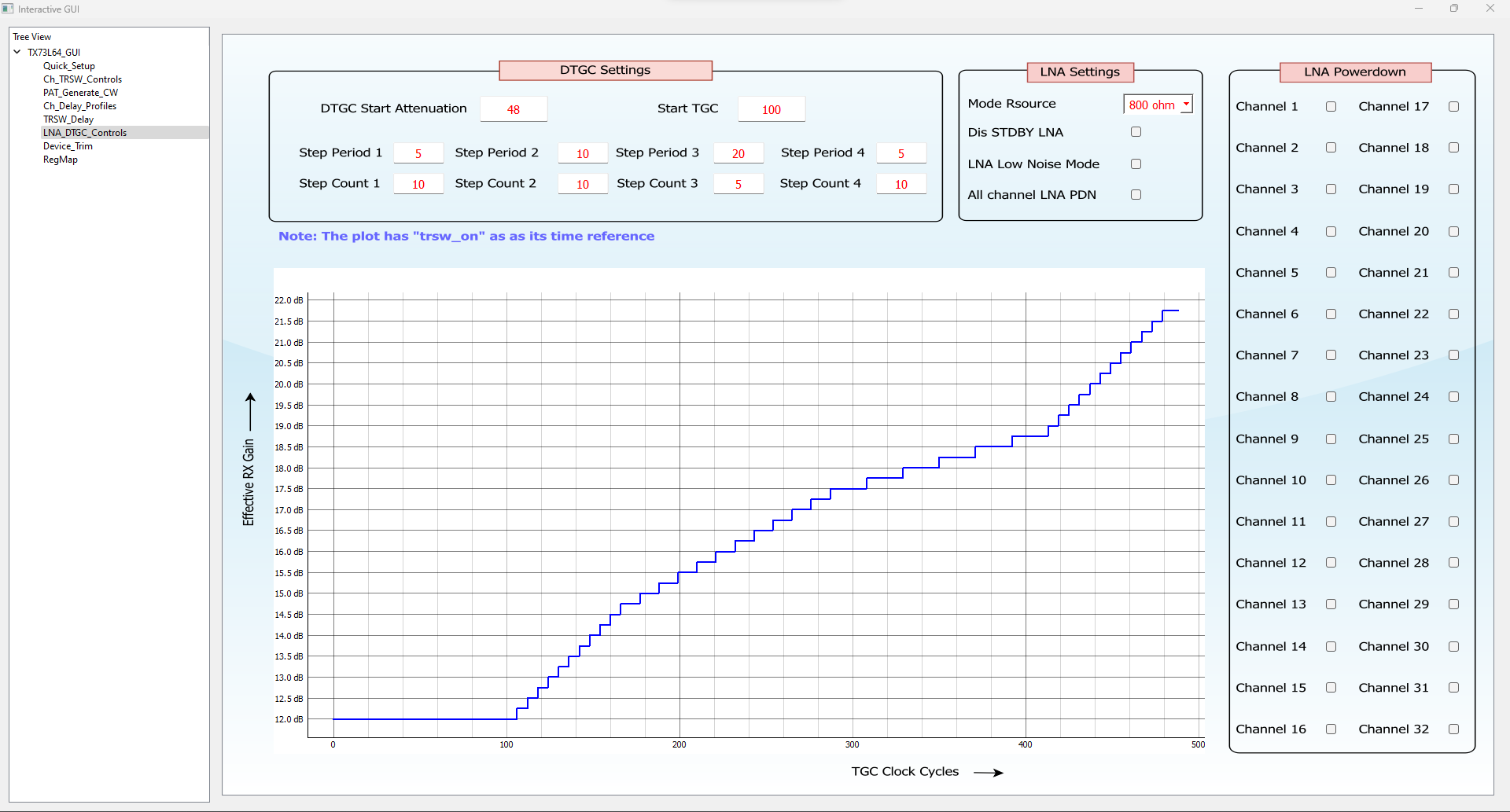Toggle LNA Low Noise Mode checkbox
This screenshot has height=812, width=1510.
(1136, 164)
